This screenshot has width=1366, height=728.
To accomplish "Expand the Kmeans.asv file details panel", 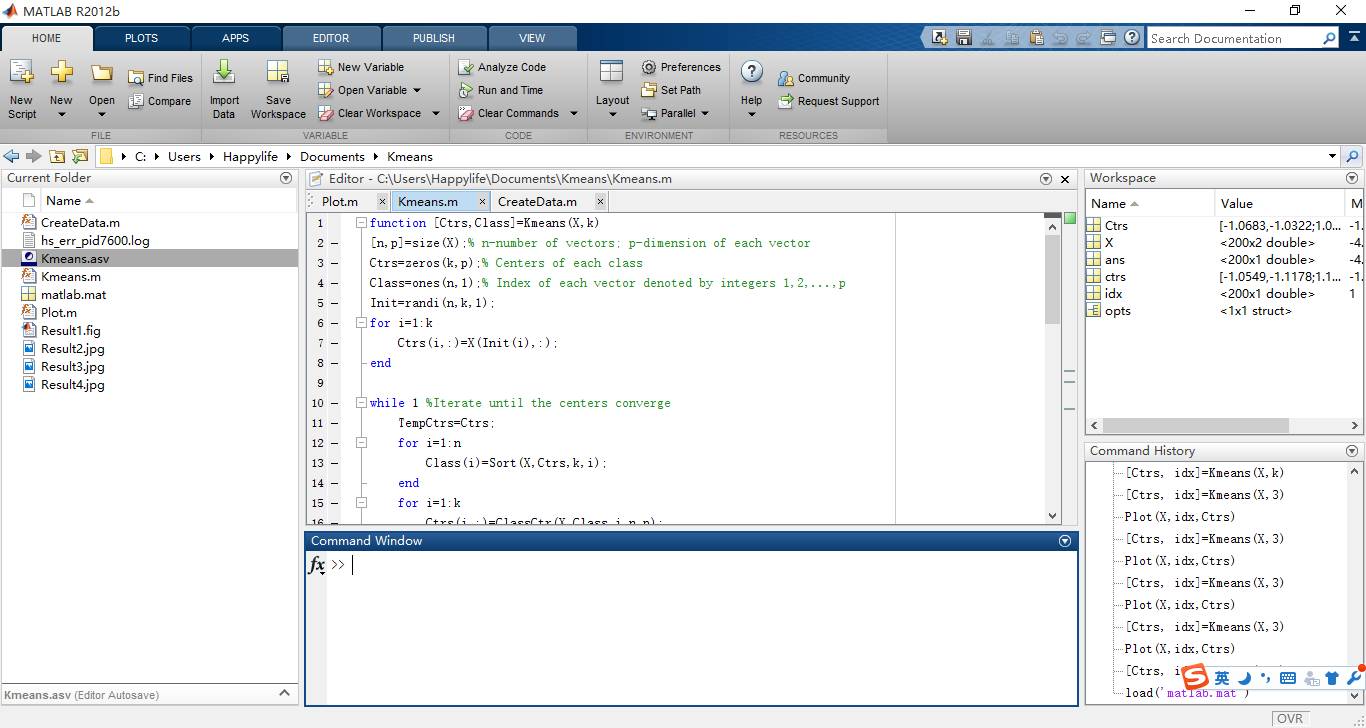I will [284, 694].
